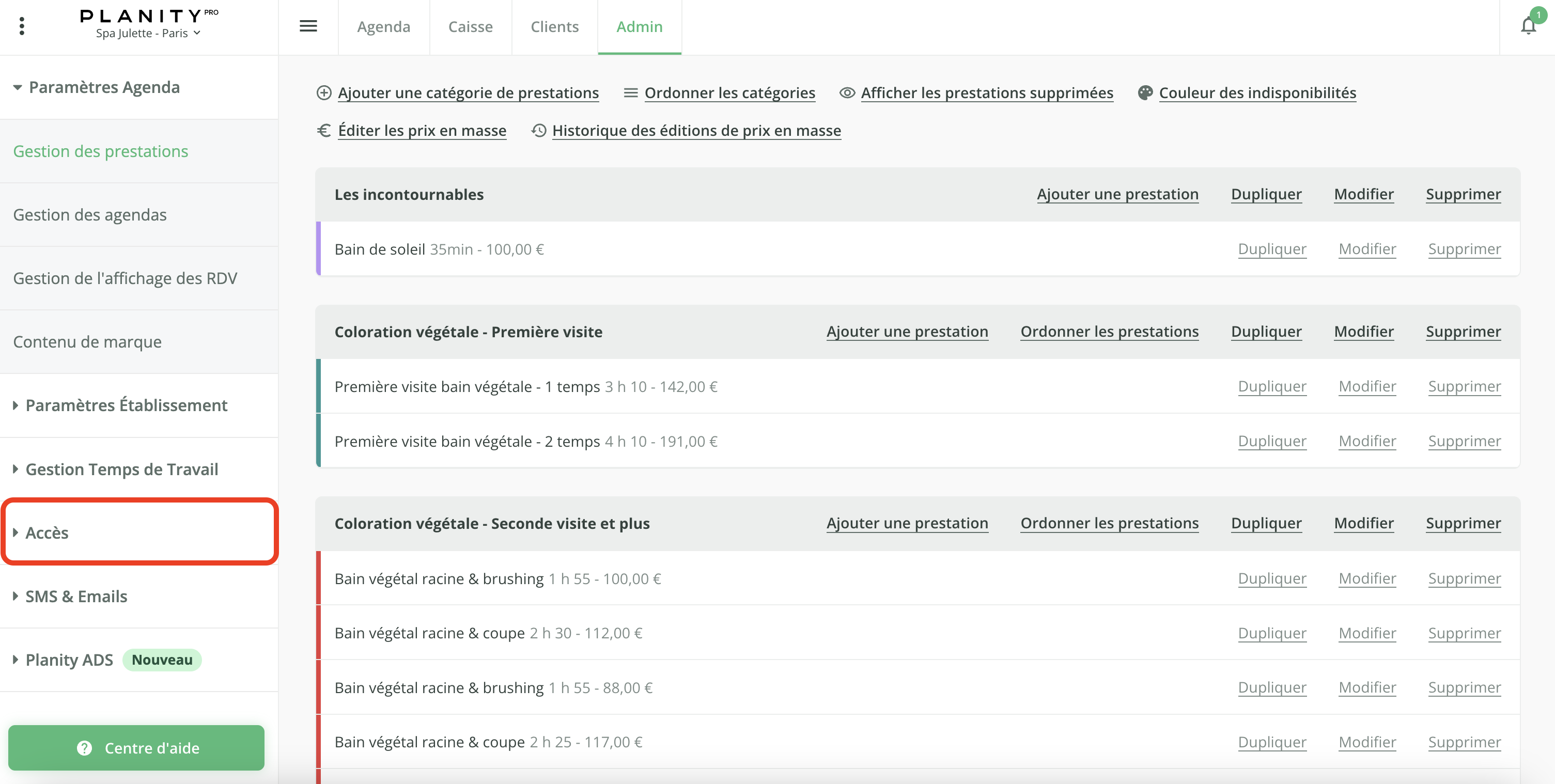
Task: Toggle eye icon for deleted services
Action: [847, 93]
